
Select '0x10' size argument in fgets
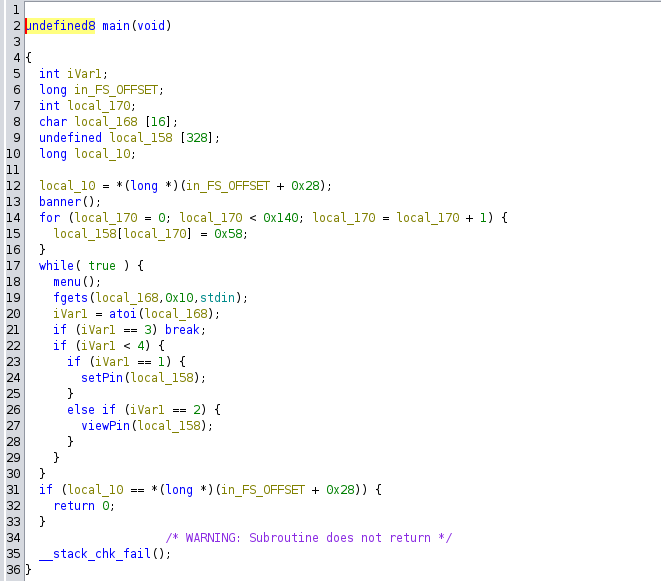point(179,298)
